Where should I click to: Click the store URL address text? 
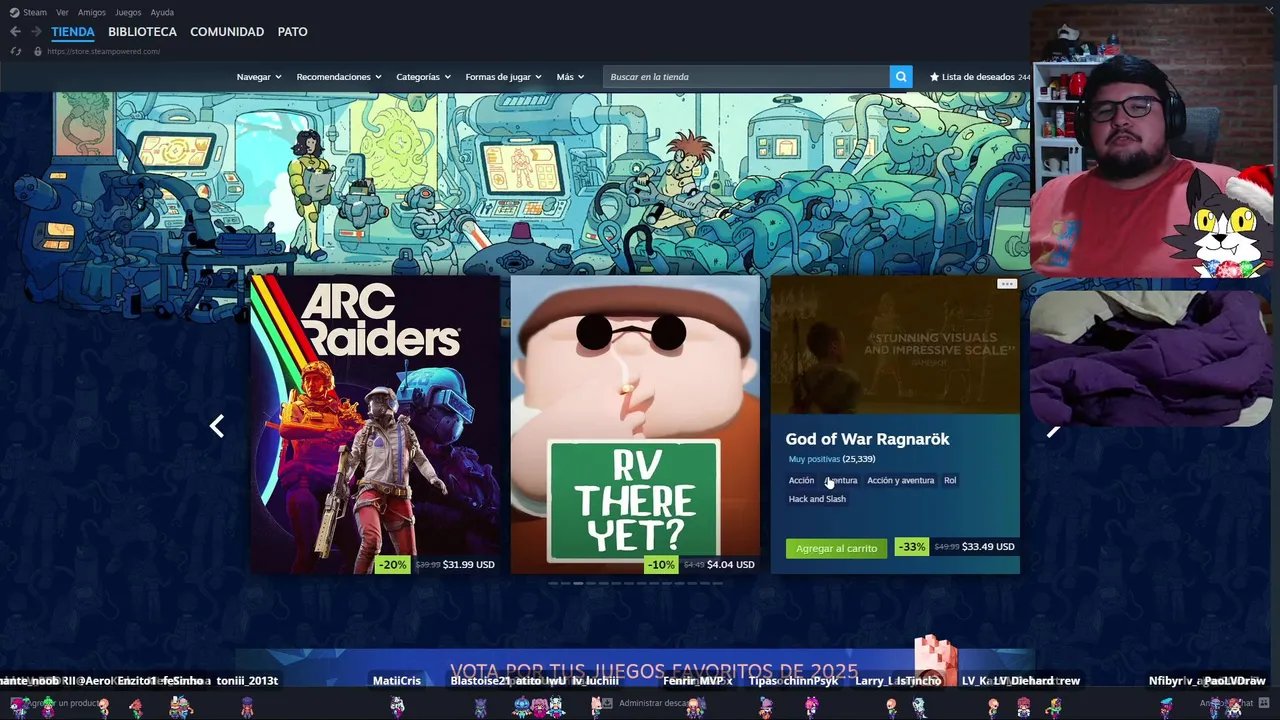point(103,51)
